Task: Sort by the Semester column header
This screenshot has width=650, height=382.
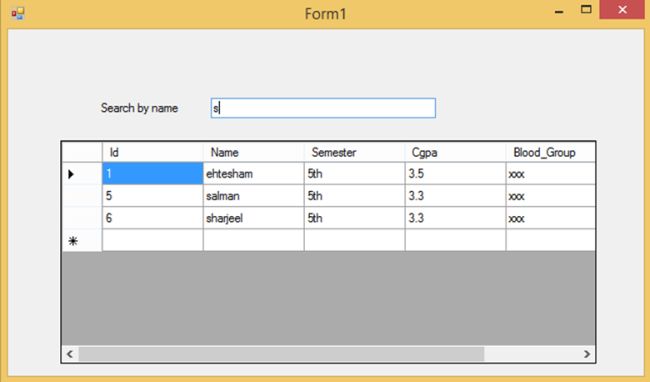Action: [354, 152]
